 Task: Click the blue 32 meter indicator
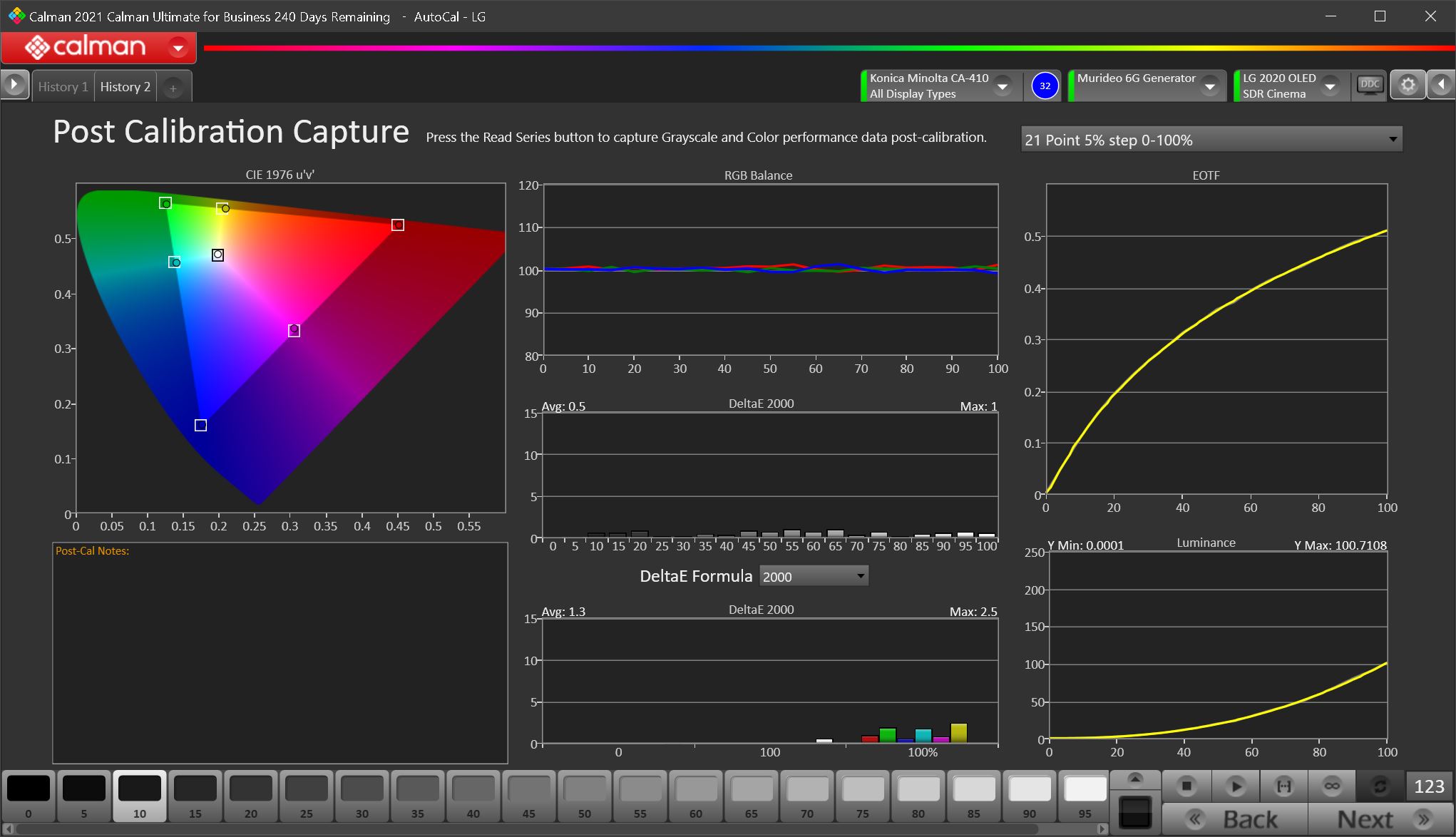tap(1045, 86)
